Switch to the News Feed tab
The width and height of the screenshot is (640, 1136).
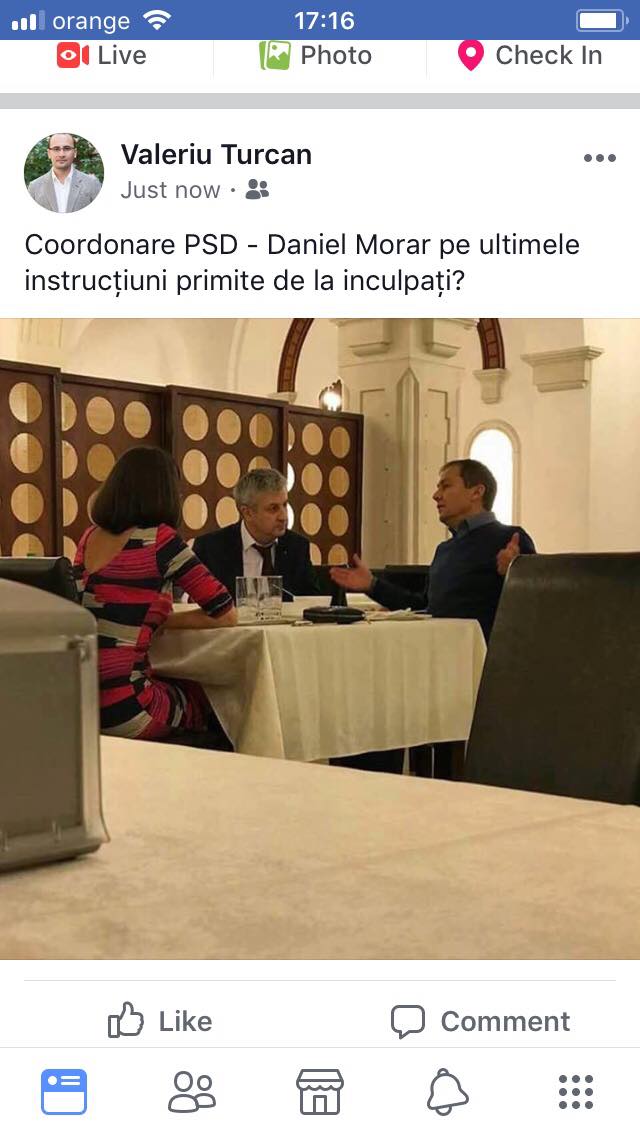click(x=64, y=1091)
